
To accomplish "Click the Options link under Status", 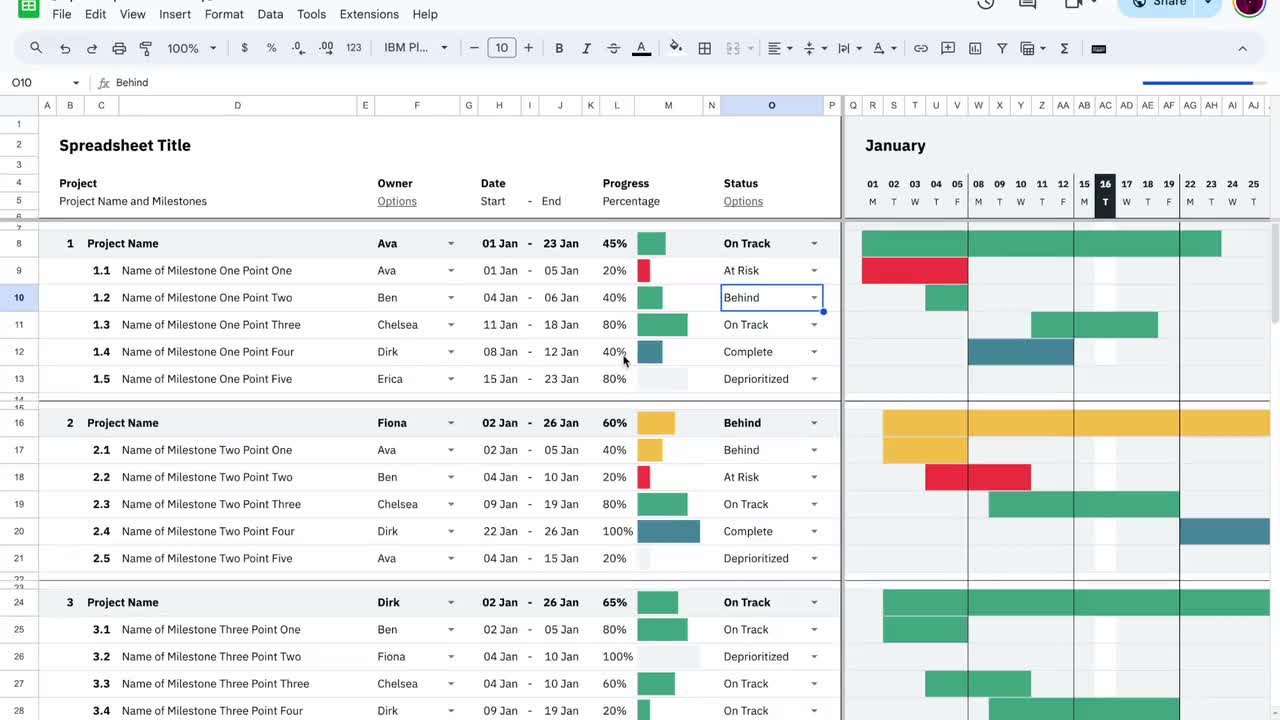I will (743, 201).
